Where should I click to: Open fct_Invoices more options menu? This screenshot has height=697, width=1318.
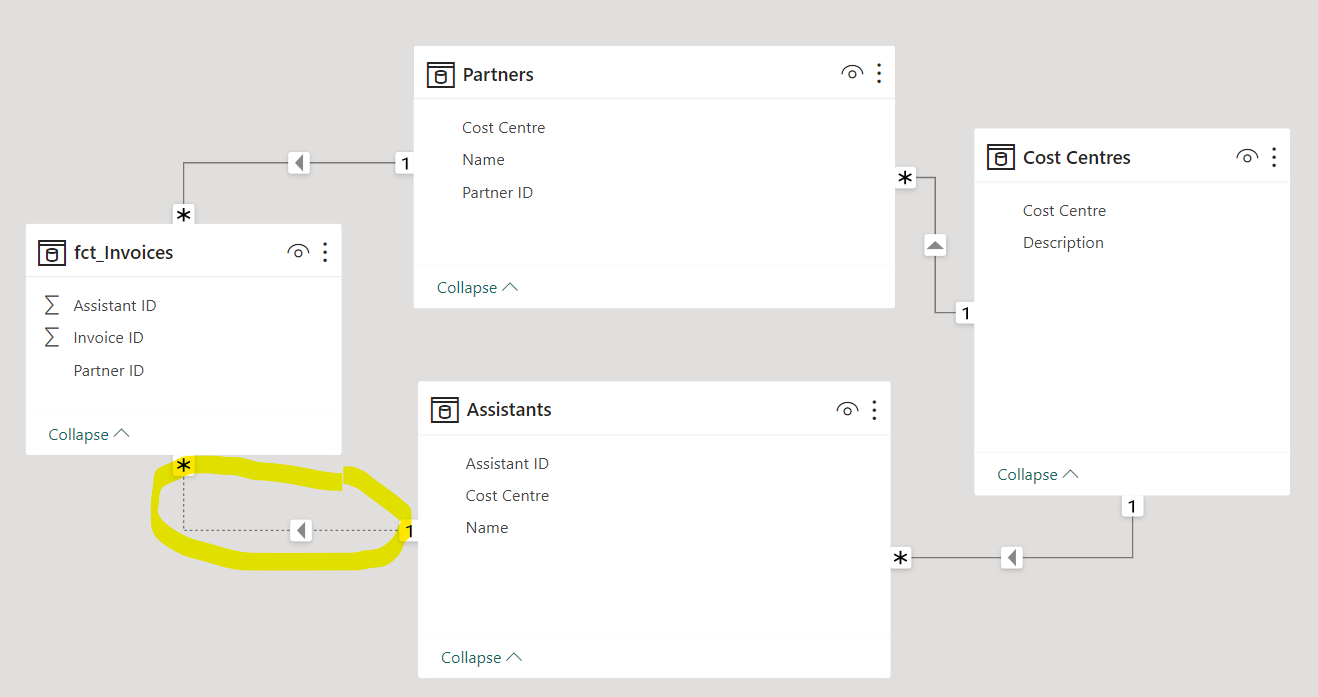pos(325,252)
